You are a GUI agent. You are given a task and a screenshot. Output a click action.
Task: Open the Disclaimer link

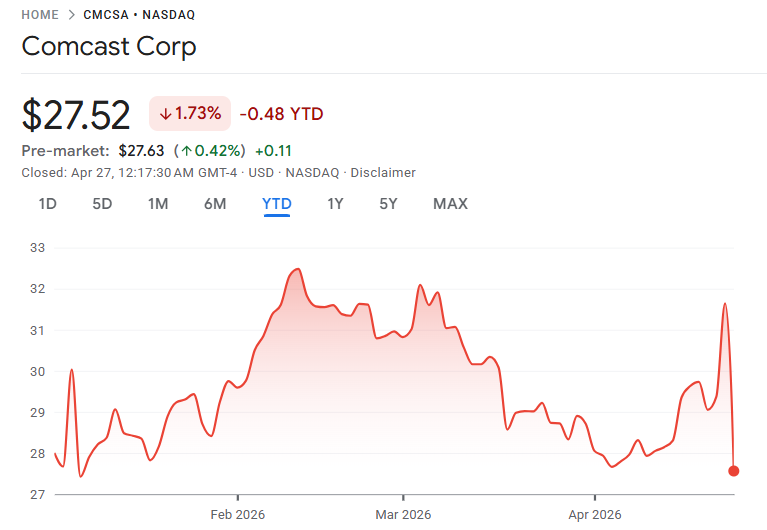[x=383, y=173]
